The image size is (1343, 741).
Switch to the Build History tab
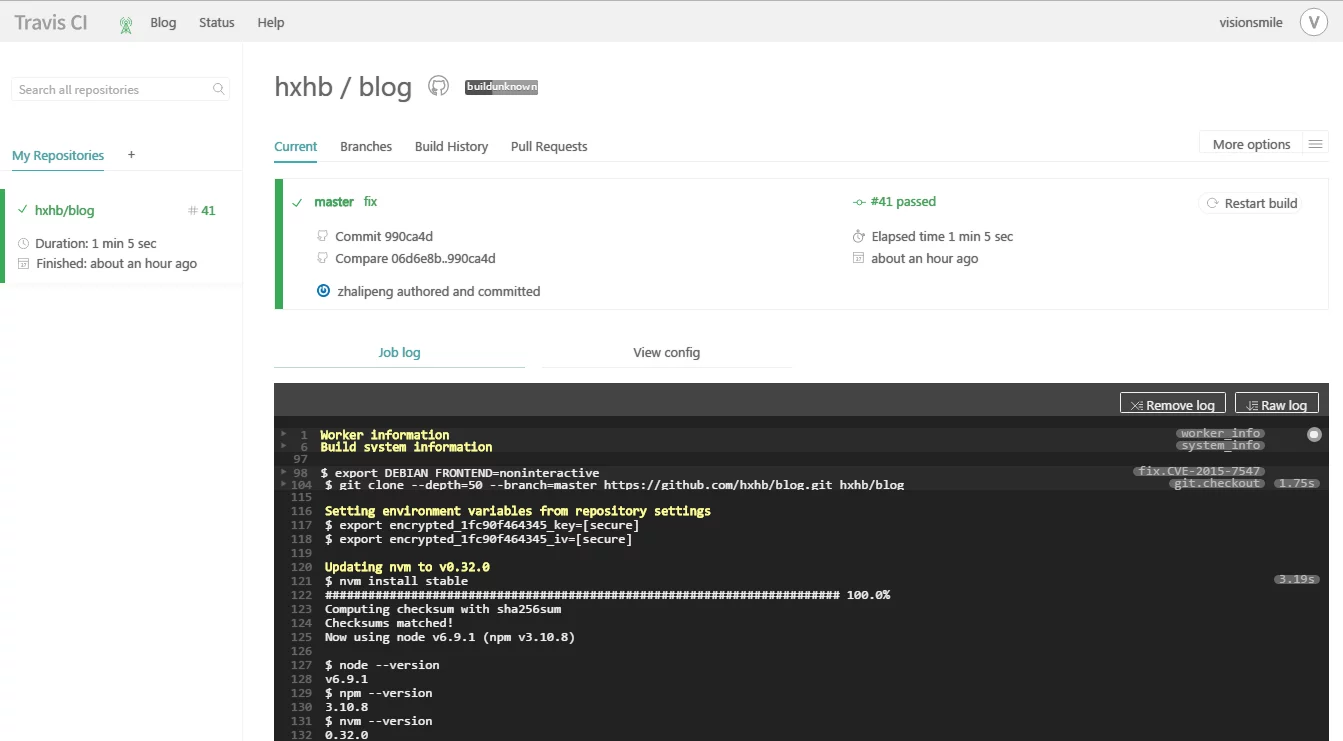[451, 146]
